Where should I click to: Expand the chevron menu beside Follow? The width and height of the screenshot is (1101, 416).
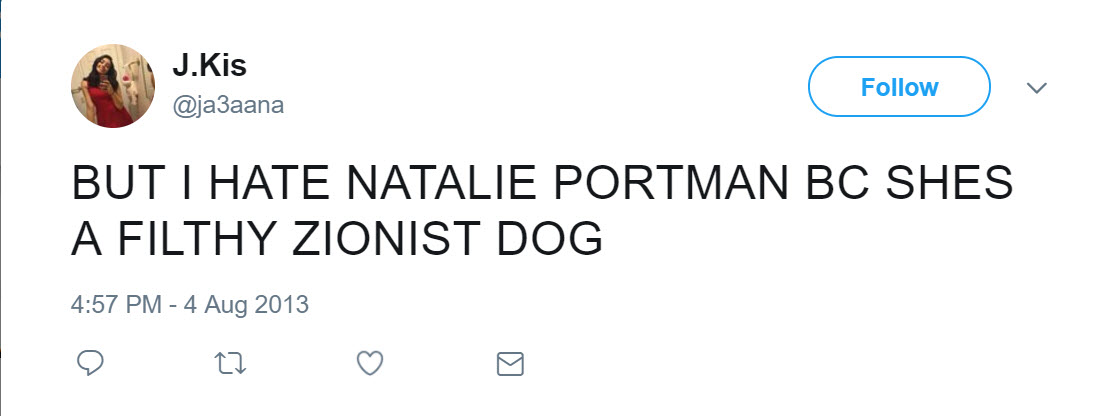click(1037, 88)
